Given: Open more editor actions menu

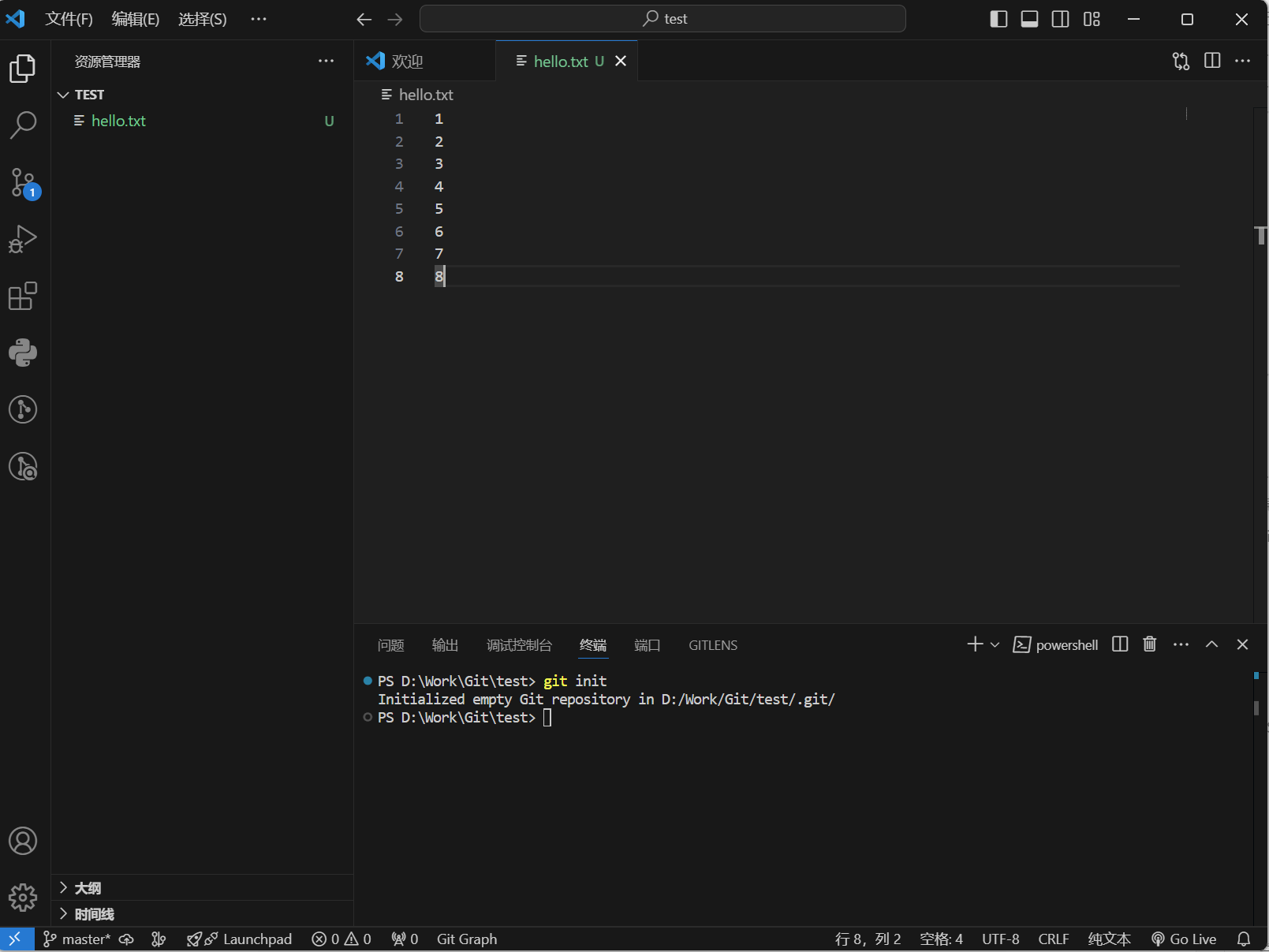Looking at the screenshot, I should pos(1243,61).
